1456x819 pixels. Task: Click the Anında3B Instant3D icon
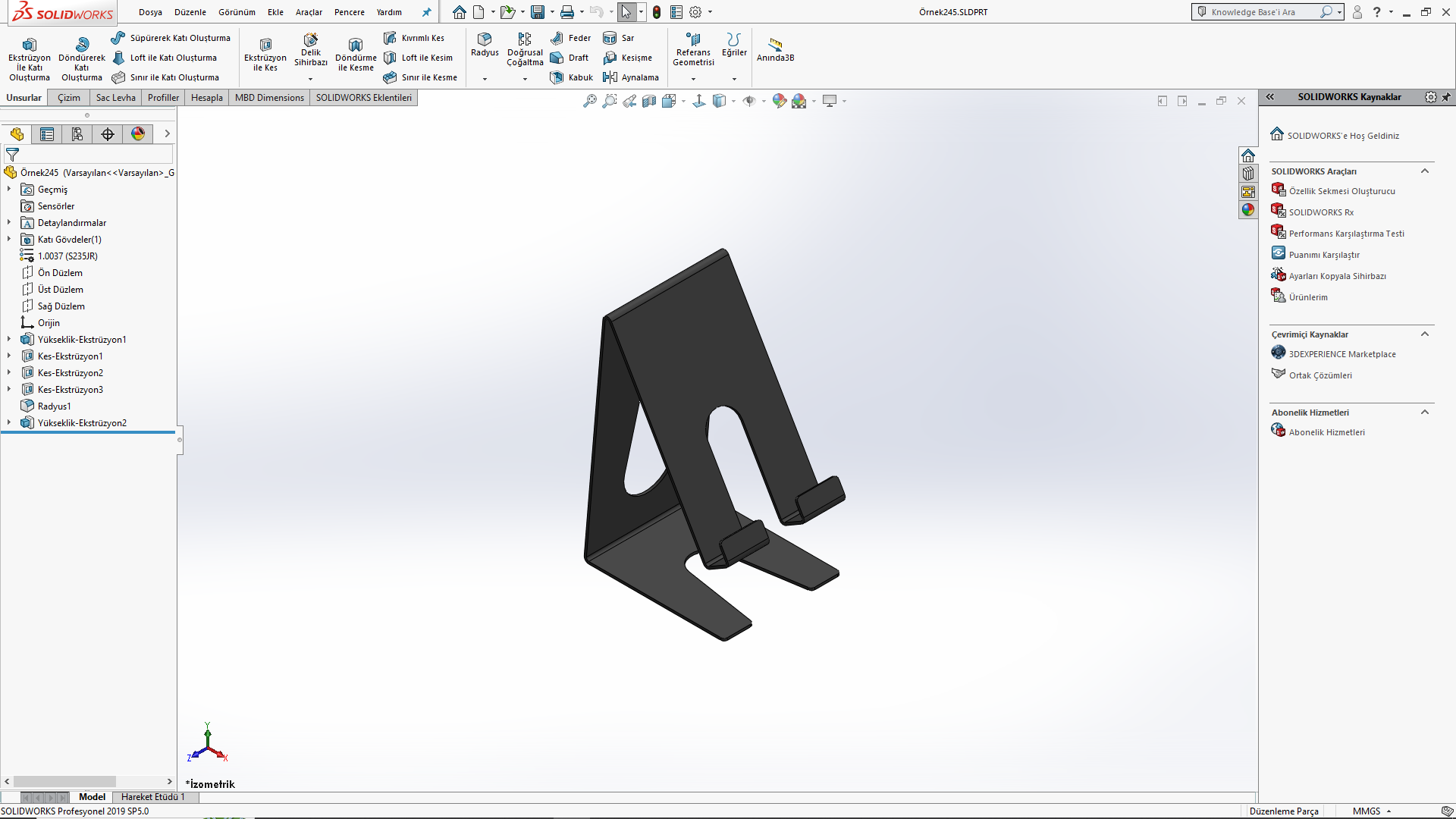point(775,45)
